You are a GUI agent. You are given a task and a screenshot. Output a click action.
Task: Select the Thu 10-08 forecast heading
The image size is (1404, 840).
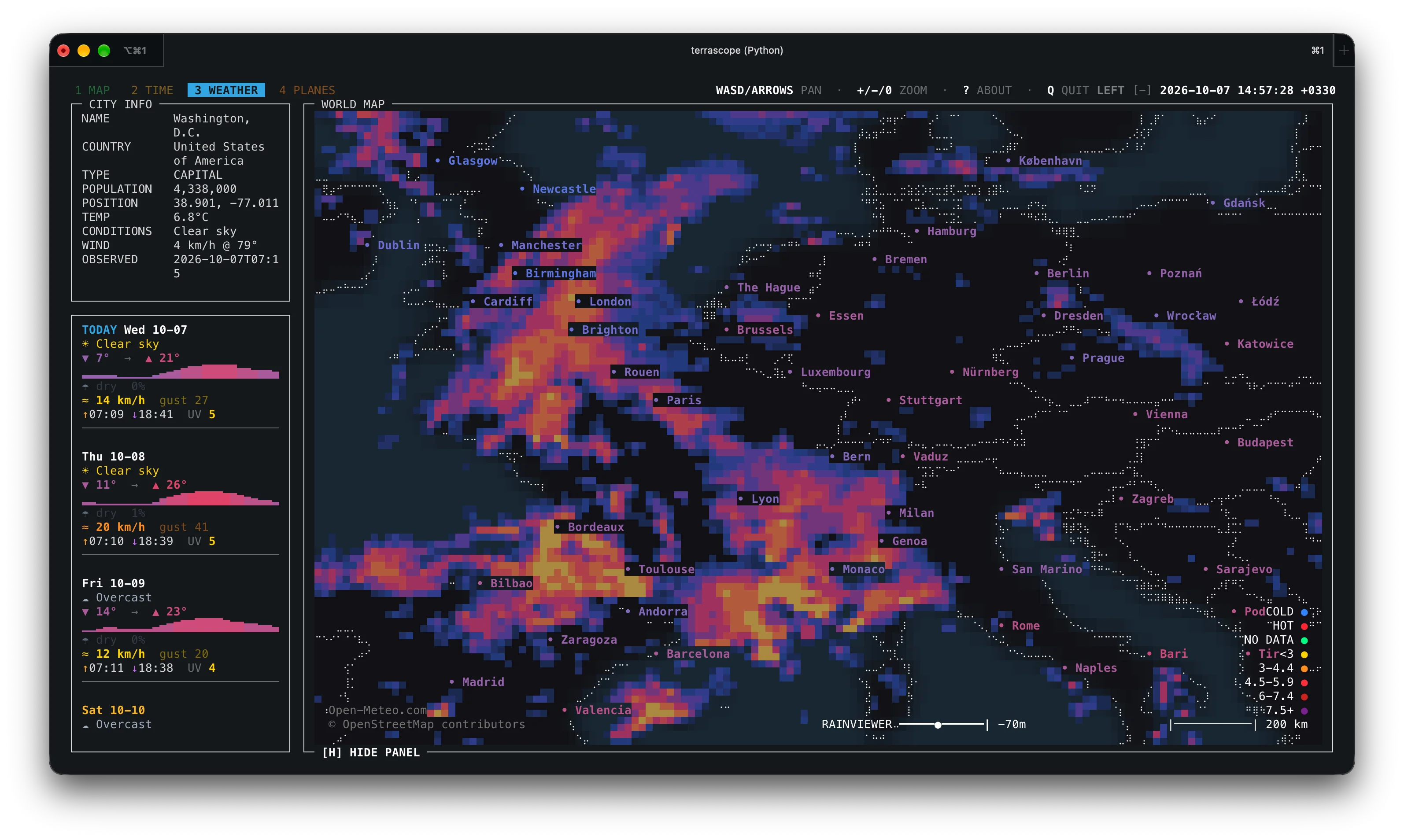tap(113, 457)
